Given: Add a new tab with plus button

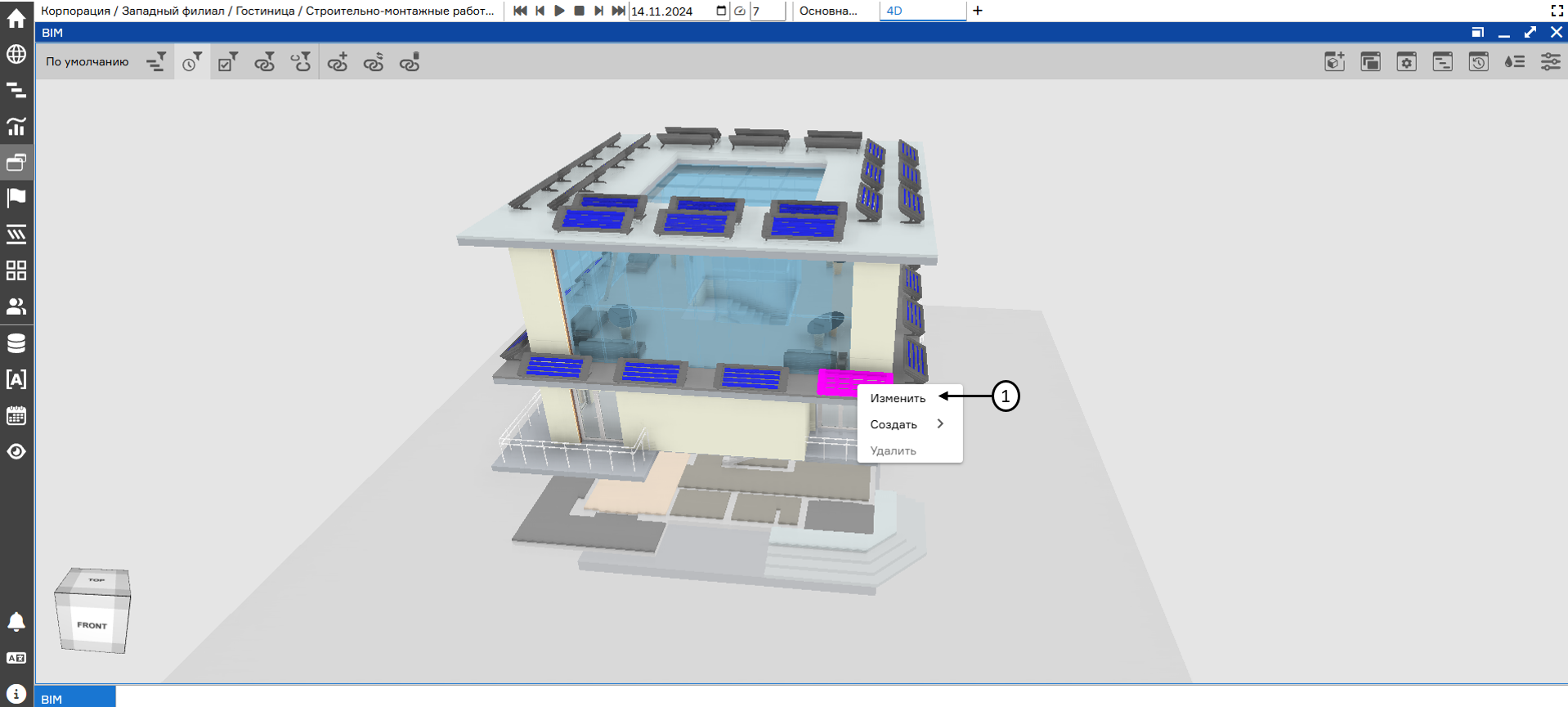Looking at the screenshot, I should click(978, 11).
